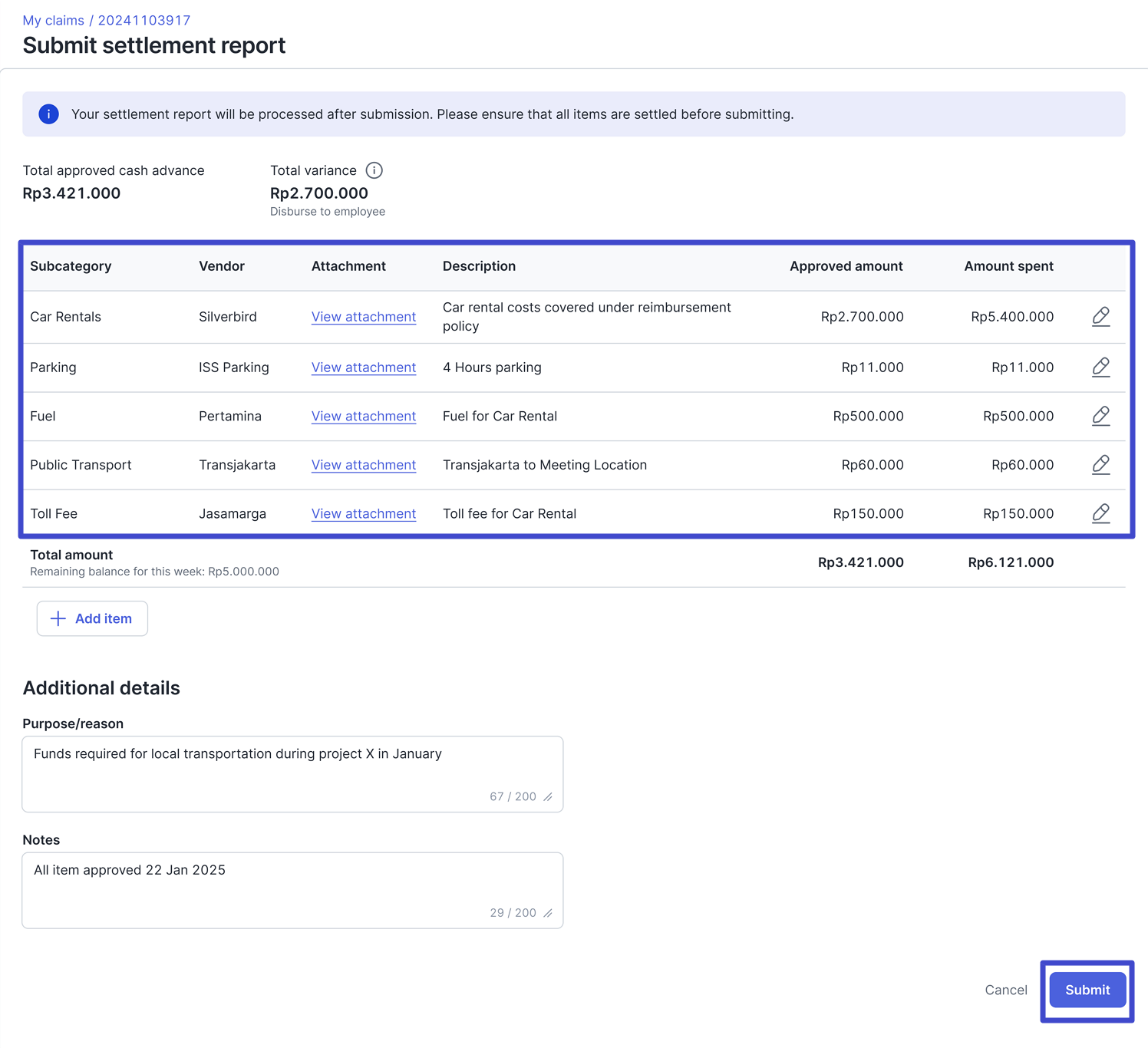Open ISS Parking attachment link

pyautogui.click(x=363, y=367)
